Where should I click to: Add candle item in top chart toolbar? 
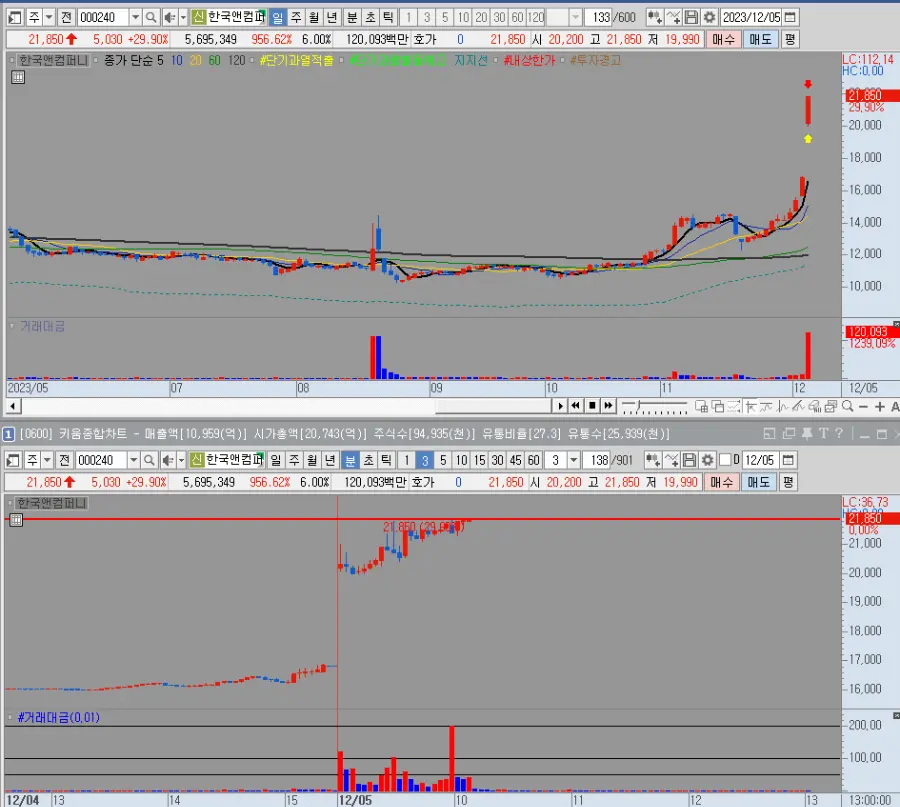654,17
